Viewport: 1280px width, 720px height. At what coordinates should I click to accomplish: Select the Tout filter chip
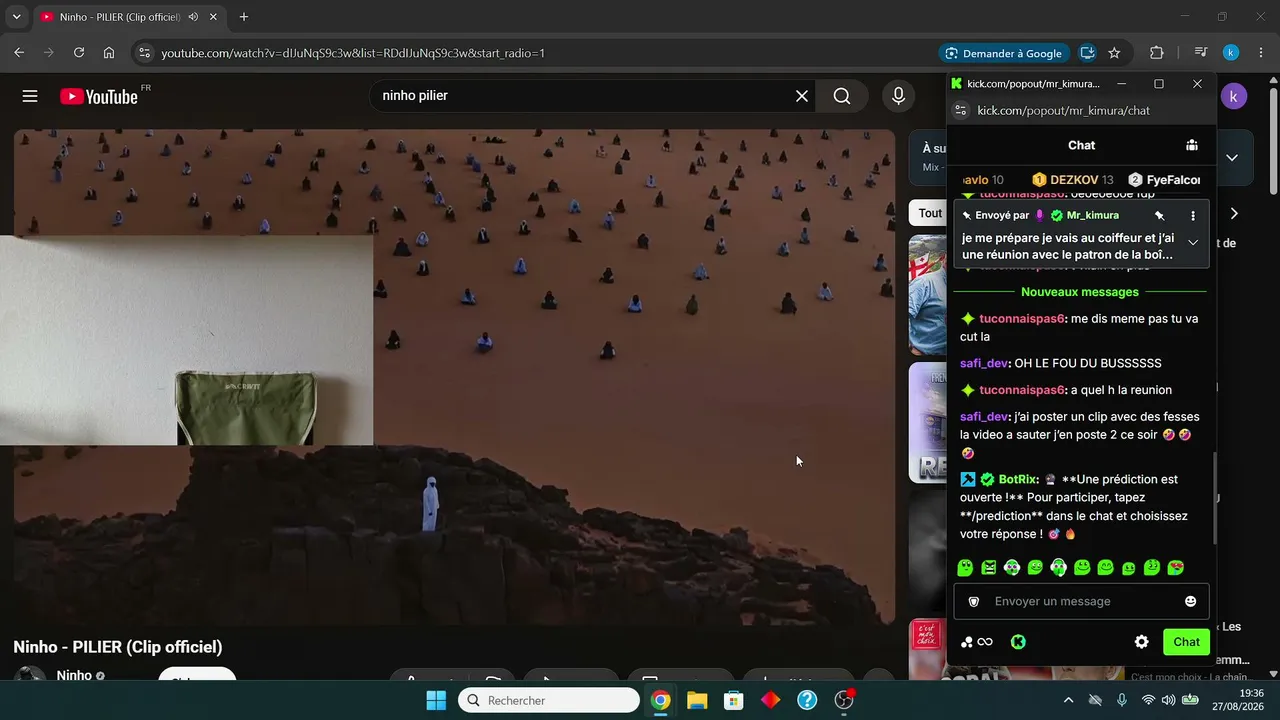929,213
